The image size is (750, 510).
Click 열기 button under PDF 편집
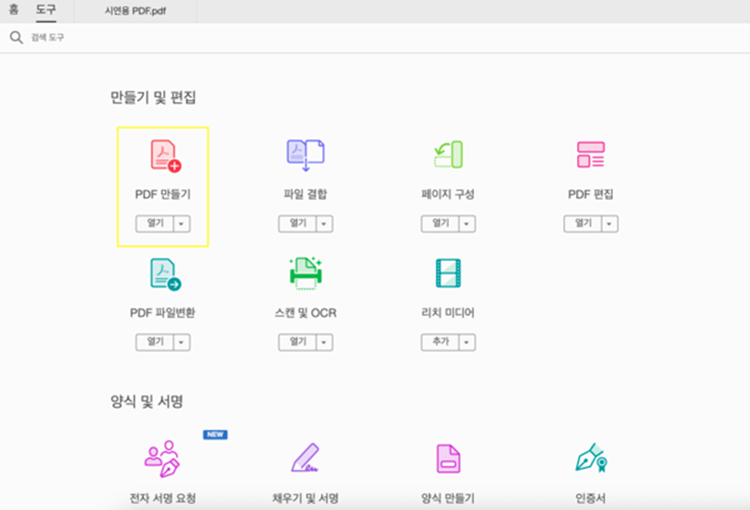point(583,223)
